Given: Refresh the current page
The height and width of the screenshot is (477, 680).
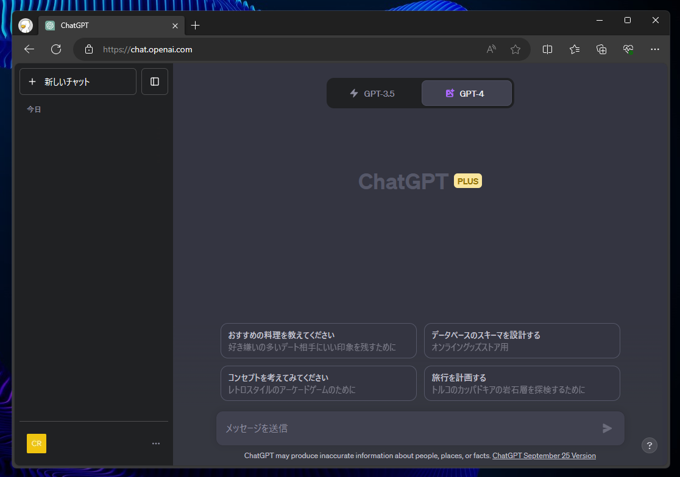Looking at the screenshot, I should click(x=56, y=49).
